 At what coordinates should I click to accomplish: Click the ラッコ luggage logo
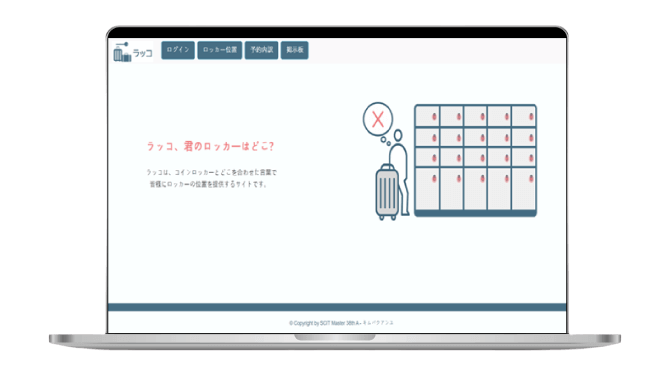click(x=133, y=52)
